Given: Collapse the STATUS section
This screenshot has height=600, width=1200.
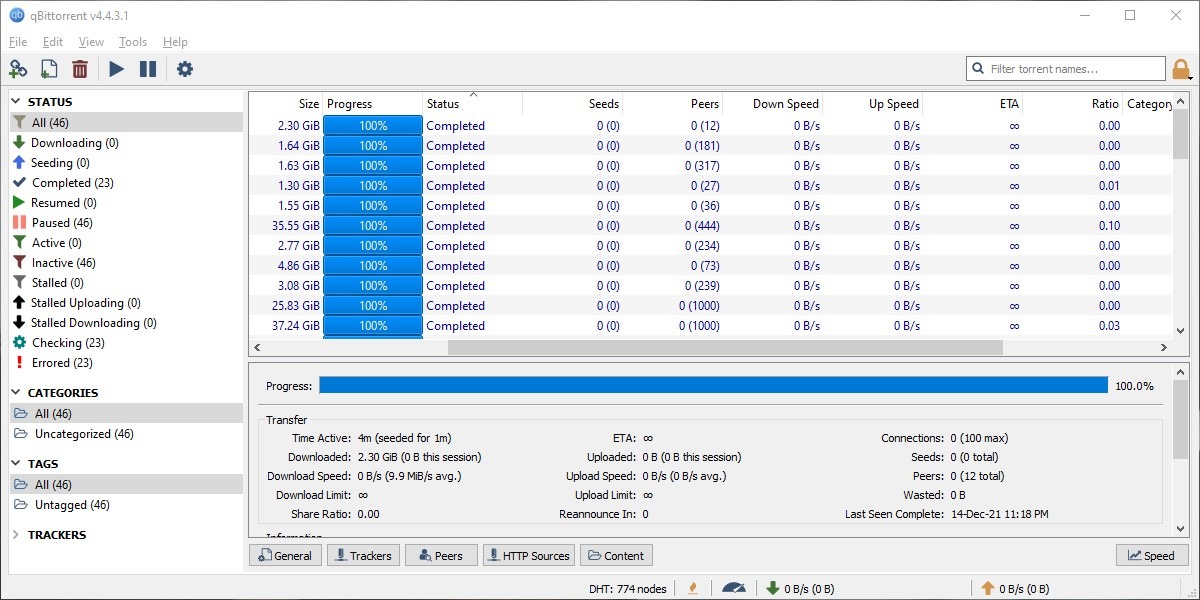Looking at the screenshot, I should [18, 101].
